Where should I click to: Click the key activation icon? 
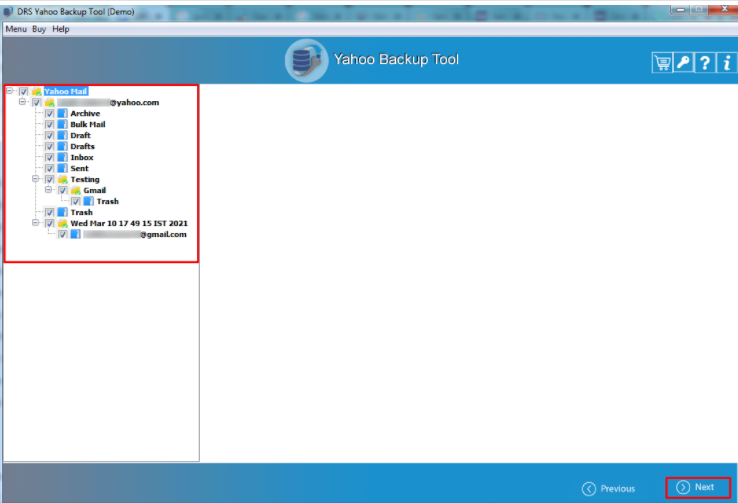tap(684, 62)
